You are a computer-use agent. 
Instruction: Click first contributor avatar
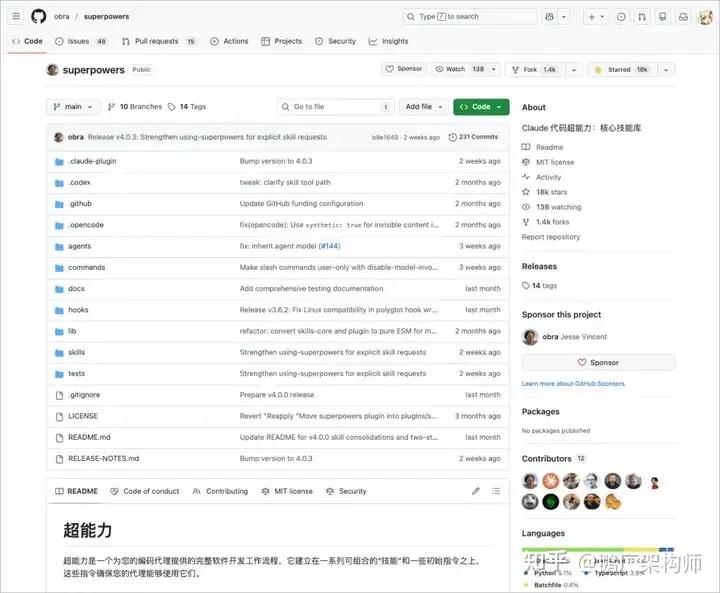(530, 481)
